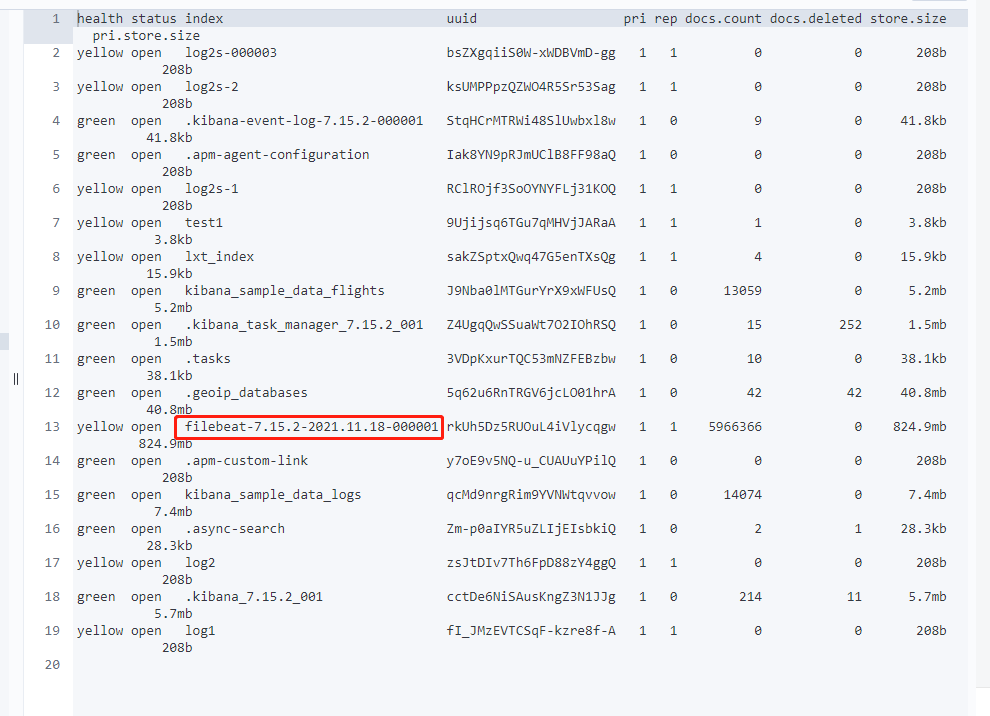The width and height of the screenshot is (990, 716).
Task: Click the .kibana_7.15.2_001 index name
Action: 254,597
